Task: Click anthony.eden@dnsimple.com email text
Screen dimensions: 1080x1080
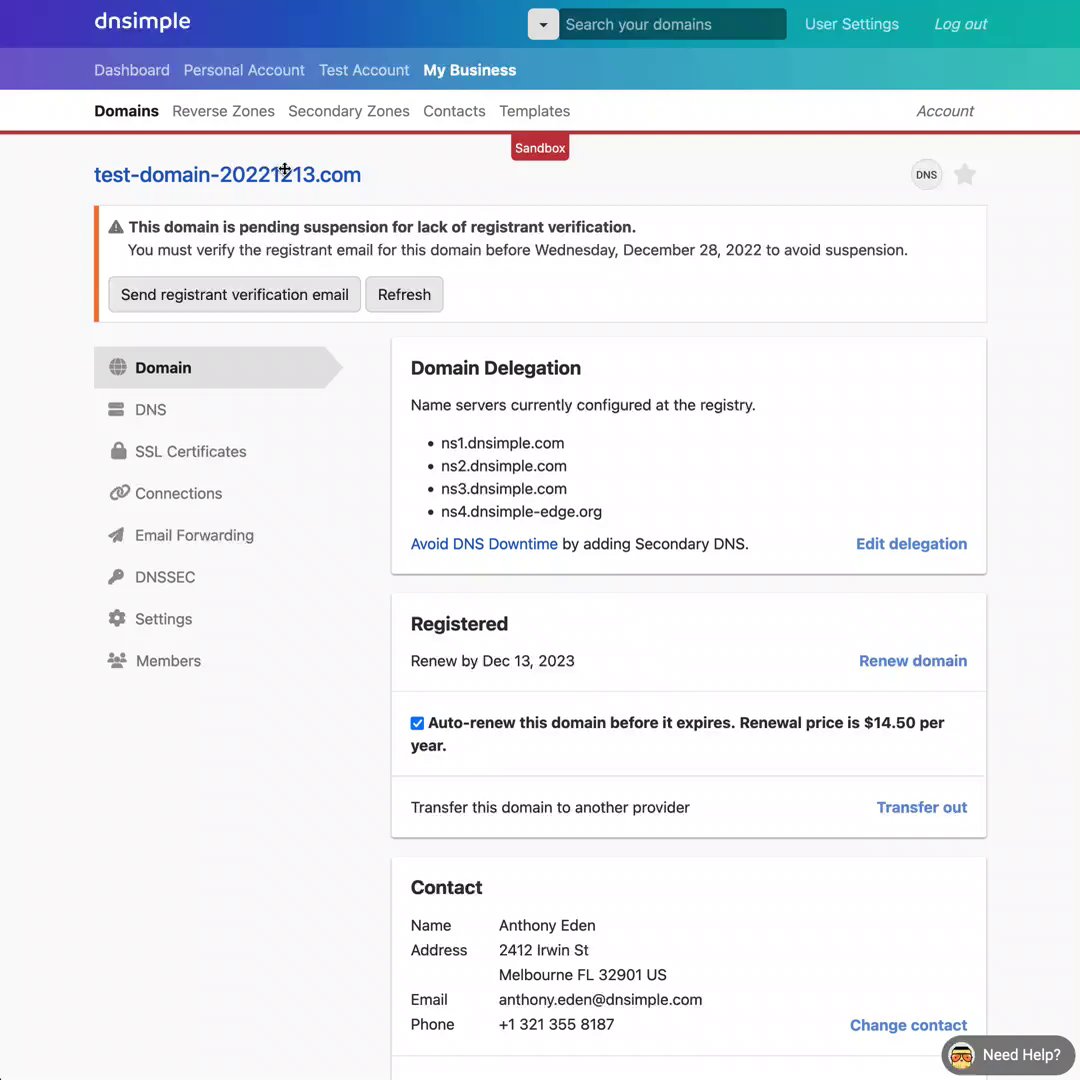Action: click(x=600, y=1000)
